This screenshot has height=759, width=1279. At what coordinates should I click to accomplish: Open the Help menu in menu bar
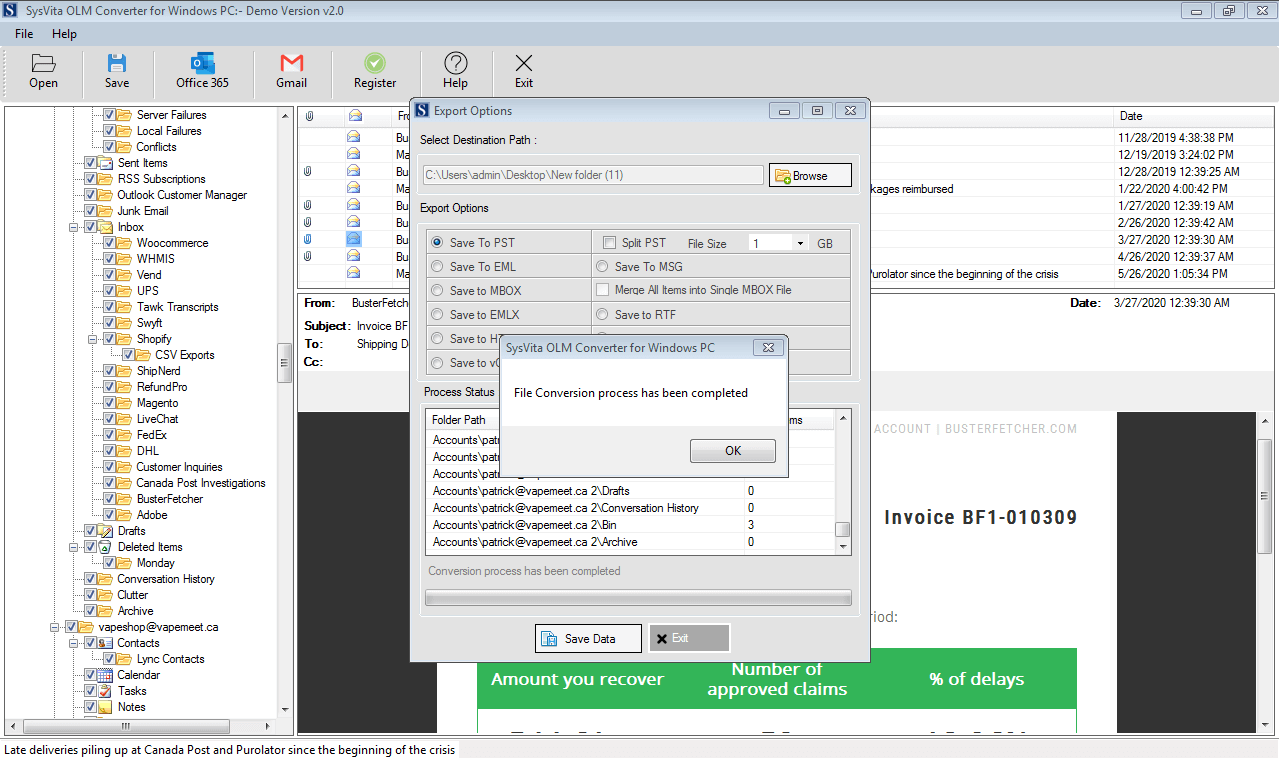coord(65,34)
